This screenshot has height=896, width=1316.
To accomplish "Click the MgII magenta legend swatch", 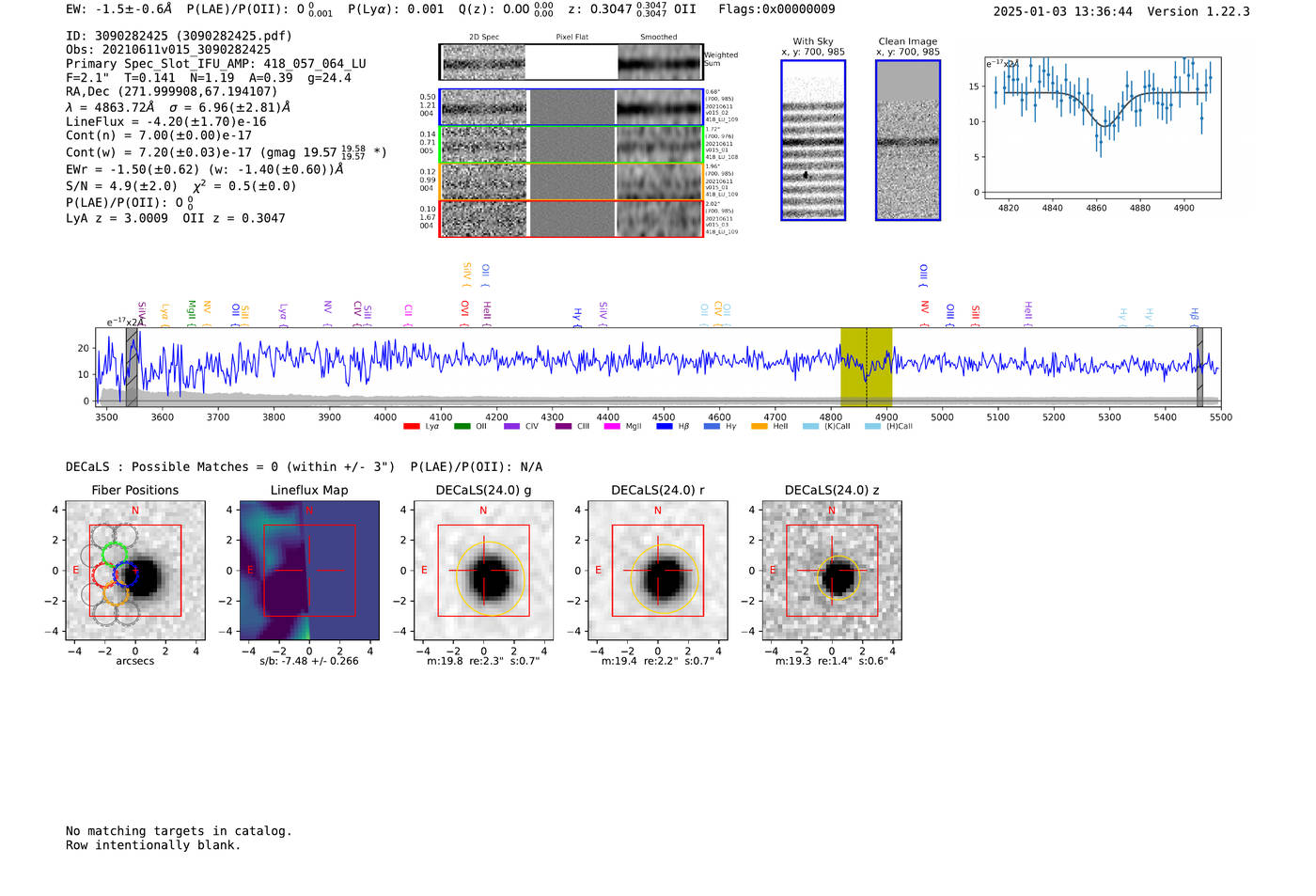I will tap(612, 427).
